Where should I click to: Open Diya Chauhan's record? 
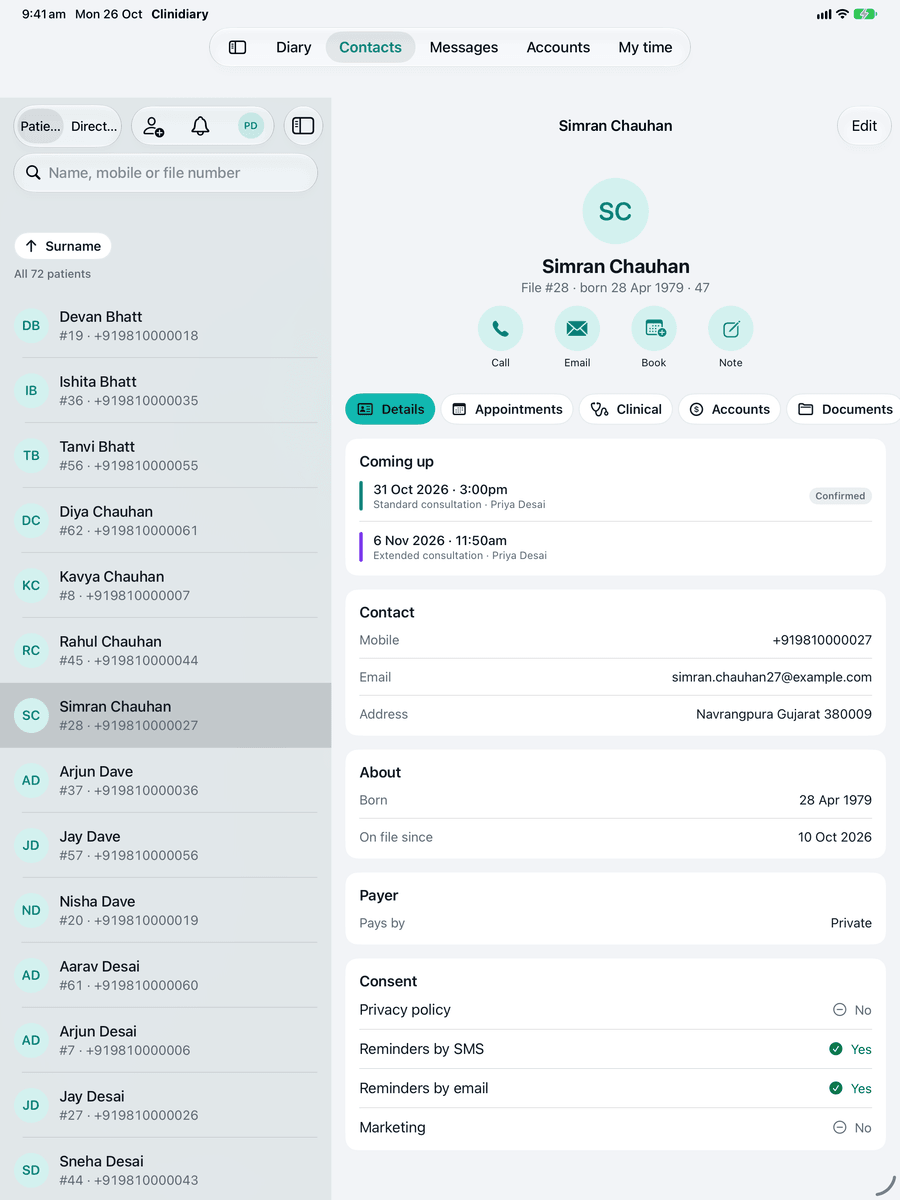point(166,521)
